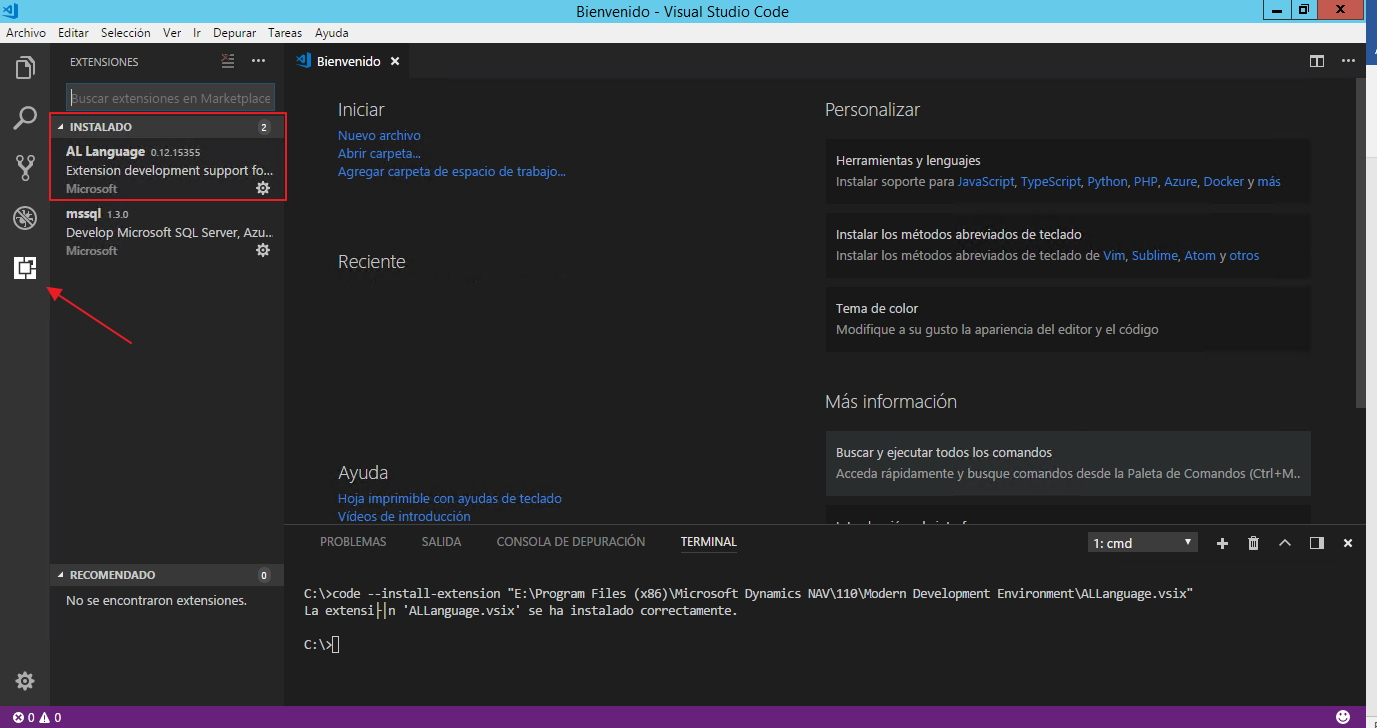Viewport: 1377px width, 728px height.
Task: Open the terminal selector dropdown '1: cmd'
Action: (1142, 543)
